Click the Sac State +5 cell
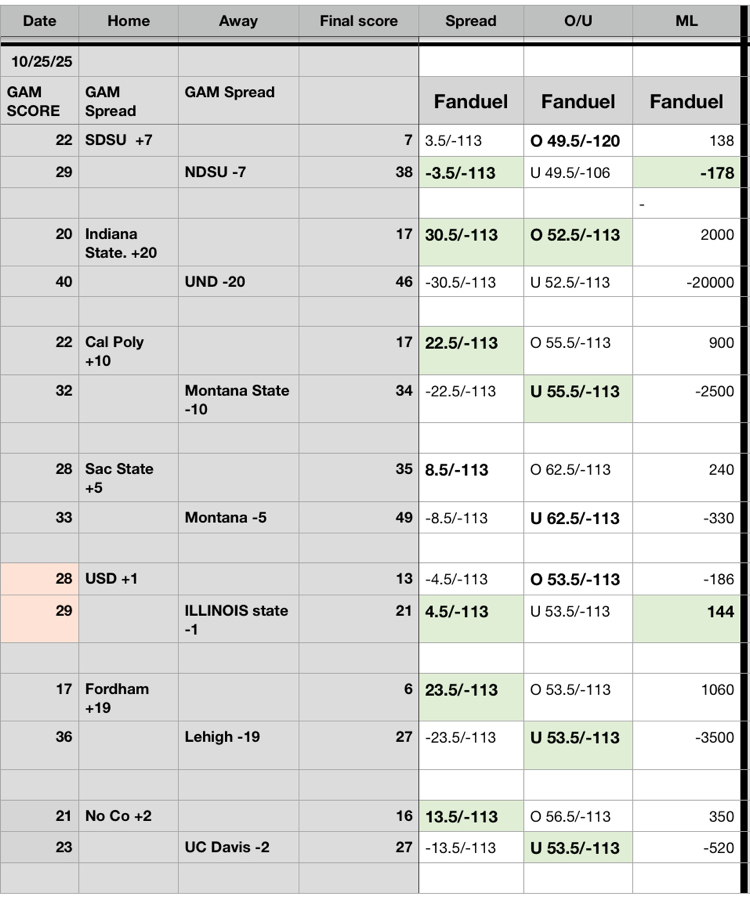 pyautogui.click(x=128, y=478)
